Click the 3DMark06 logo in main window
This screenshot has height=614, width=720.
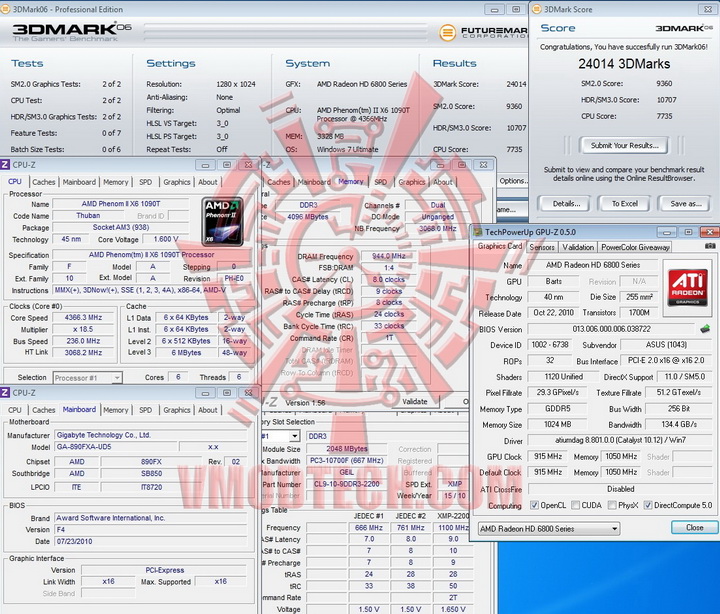(71, 32)
